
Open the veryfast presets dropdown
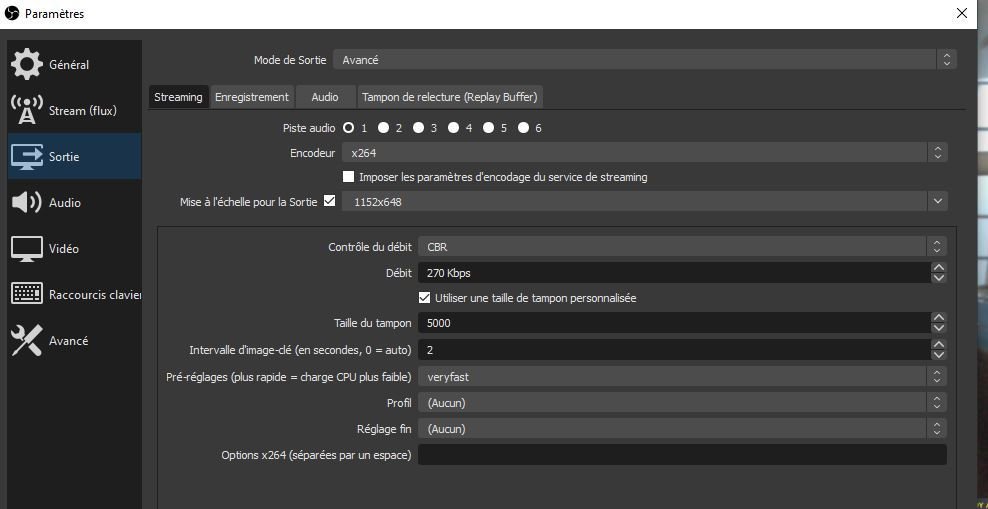tap(682, 377)
